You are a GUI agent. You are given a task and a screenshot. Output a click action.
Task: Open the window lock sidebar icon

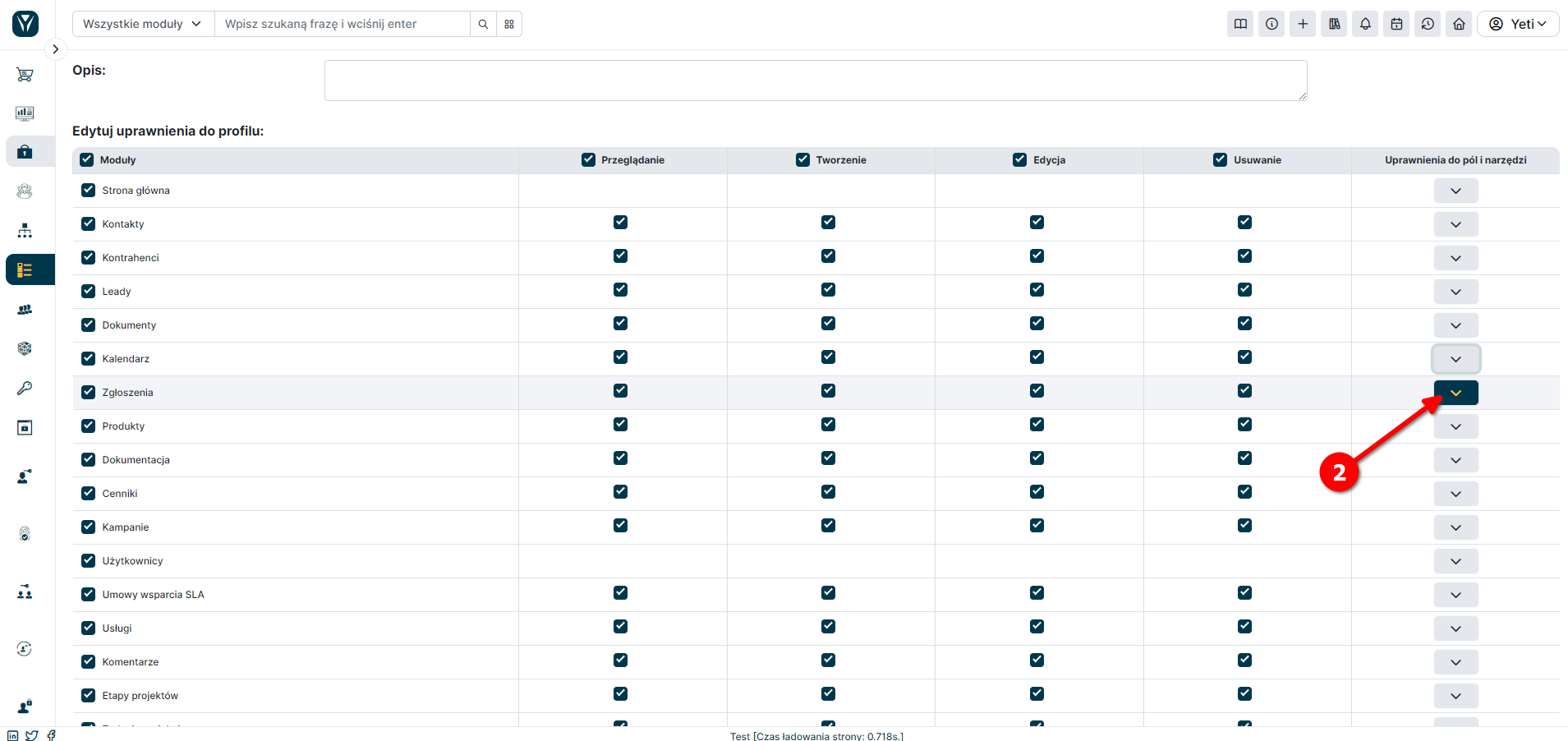pyautogui.click(x=25, y=428)
